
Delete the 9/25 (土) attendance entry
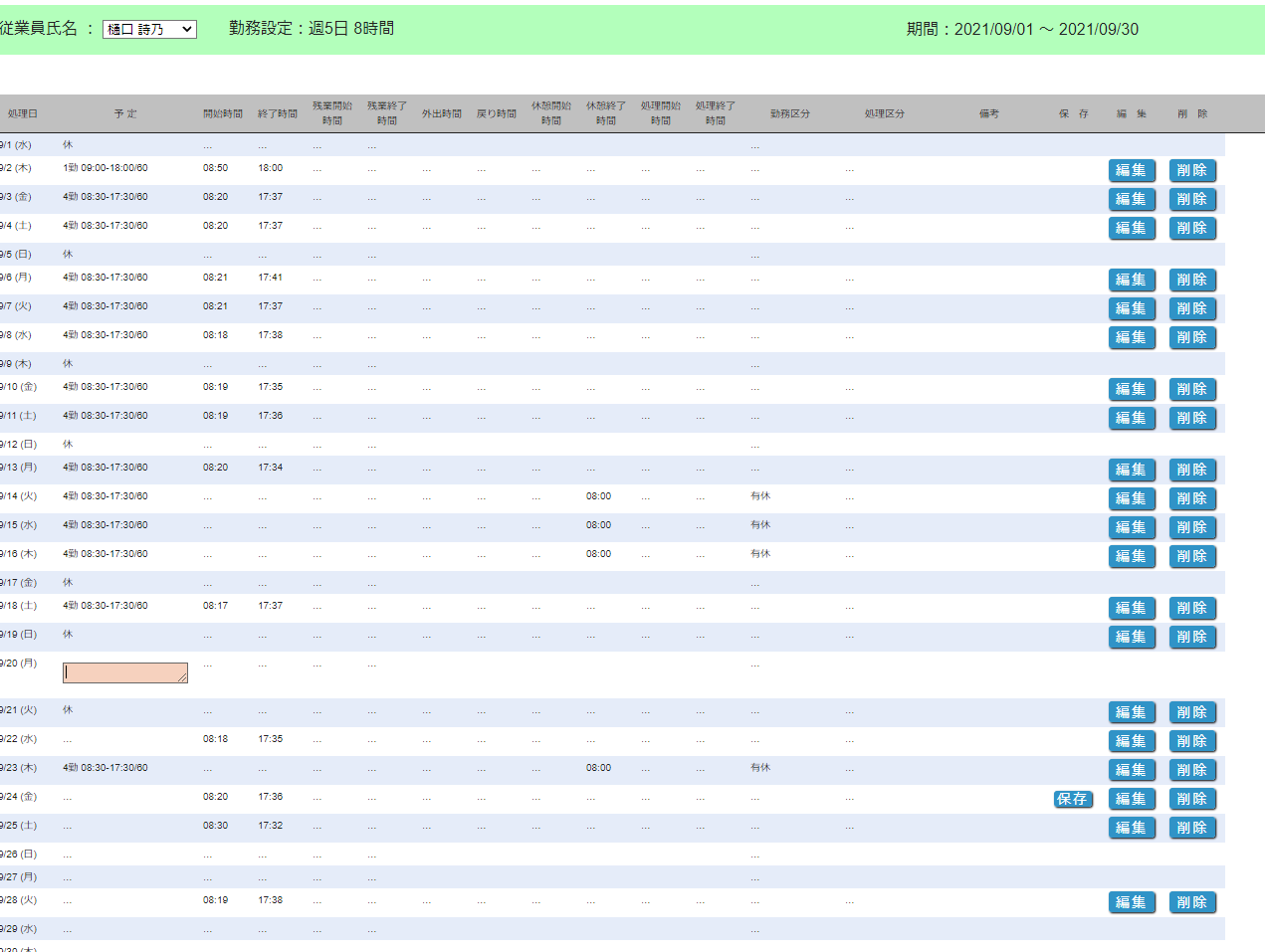1192,828
